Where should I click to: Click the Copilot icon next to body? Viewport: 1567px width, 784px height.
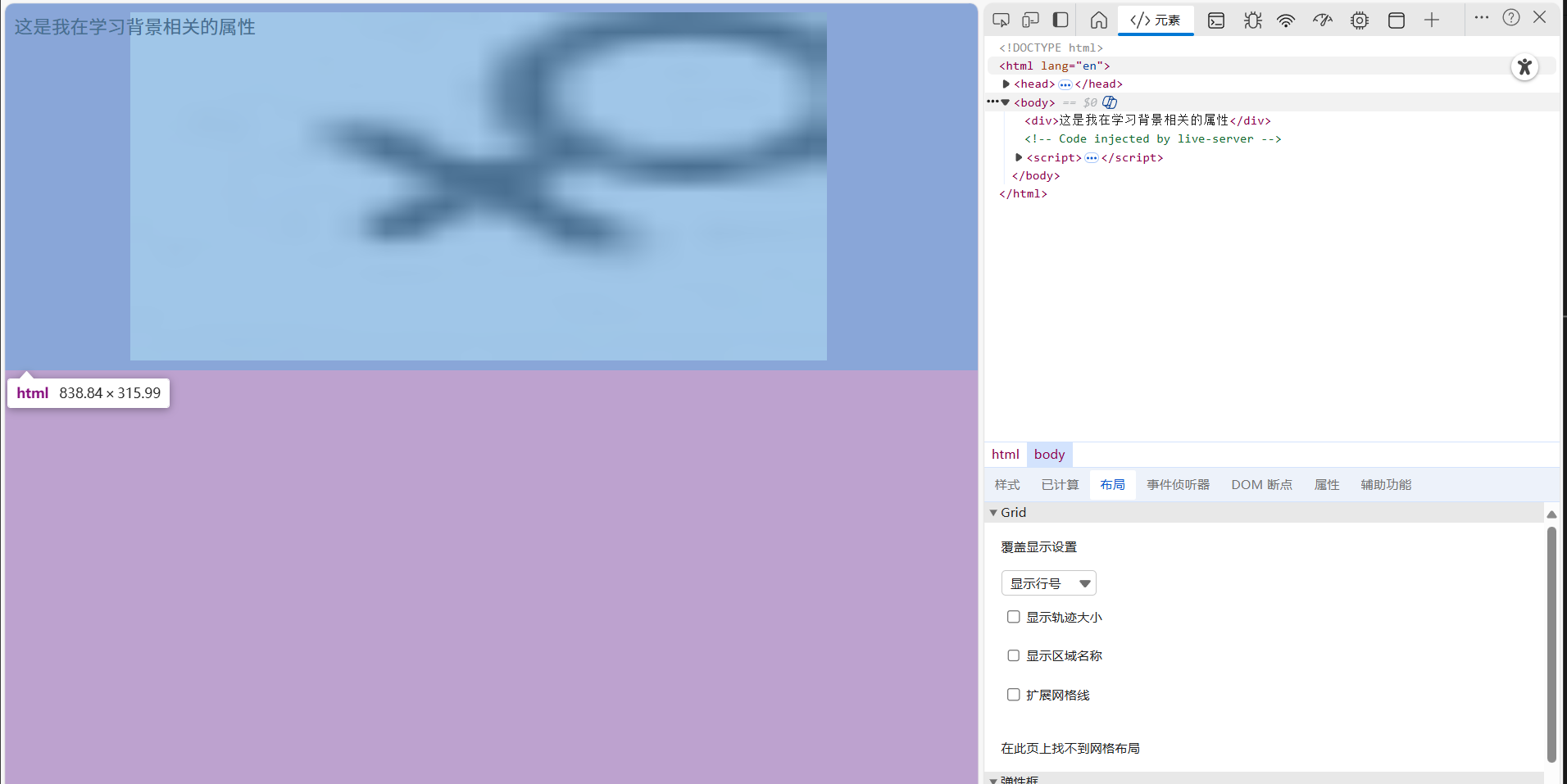coord(1110,102)
